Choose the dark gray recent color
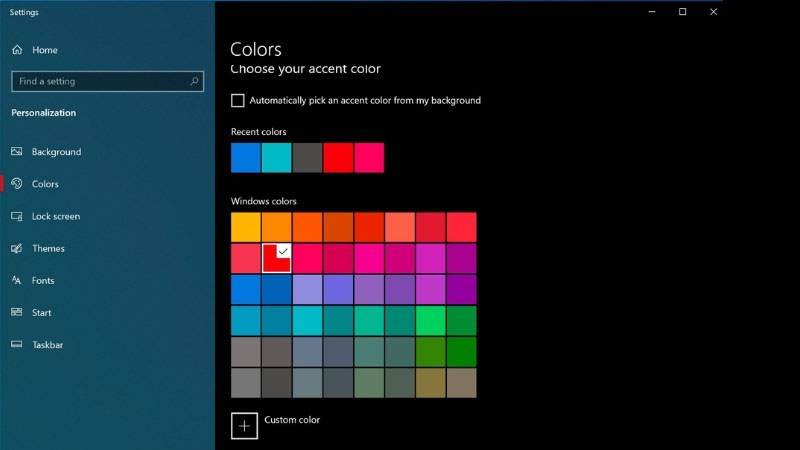Image resolution: width=800 pixels, height=450 pixels. (x=308, y=158)
